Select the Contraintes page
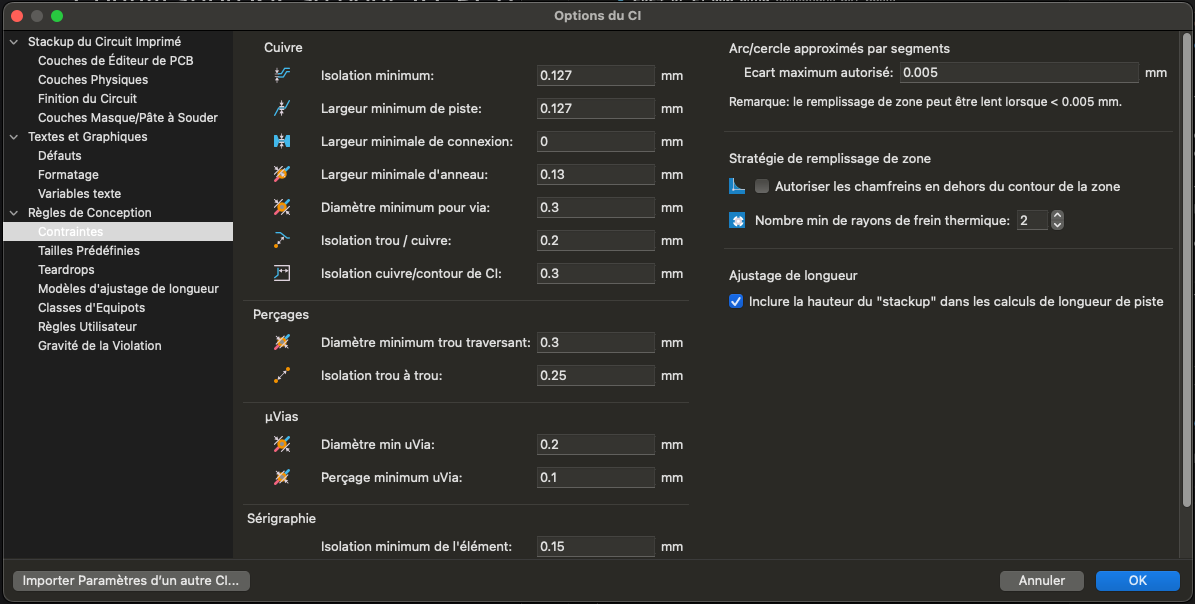This screenshot has width=1195, height=604. (118, 232)
